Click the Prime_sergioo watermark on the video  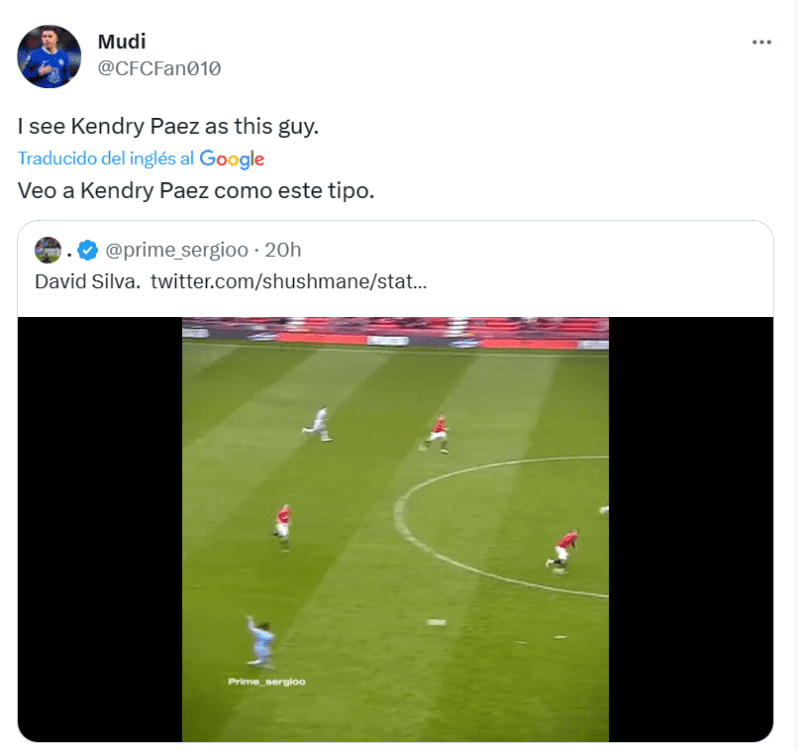267,682
